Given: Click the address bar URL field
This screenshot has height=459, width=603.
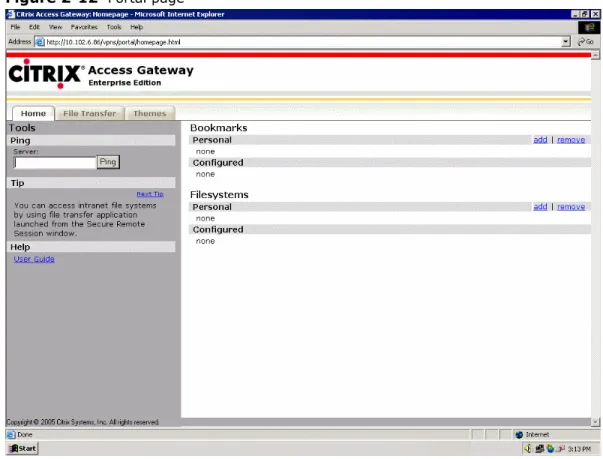Looking at the screenshot, I should pos(298,42).
